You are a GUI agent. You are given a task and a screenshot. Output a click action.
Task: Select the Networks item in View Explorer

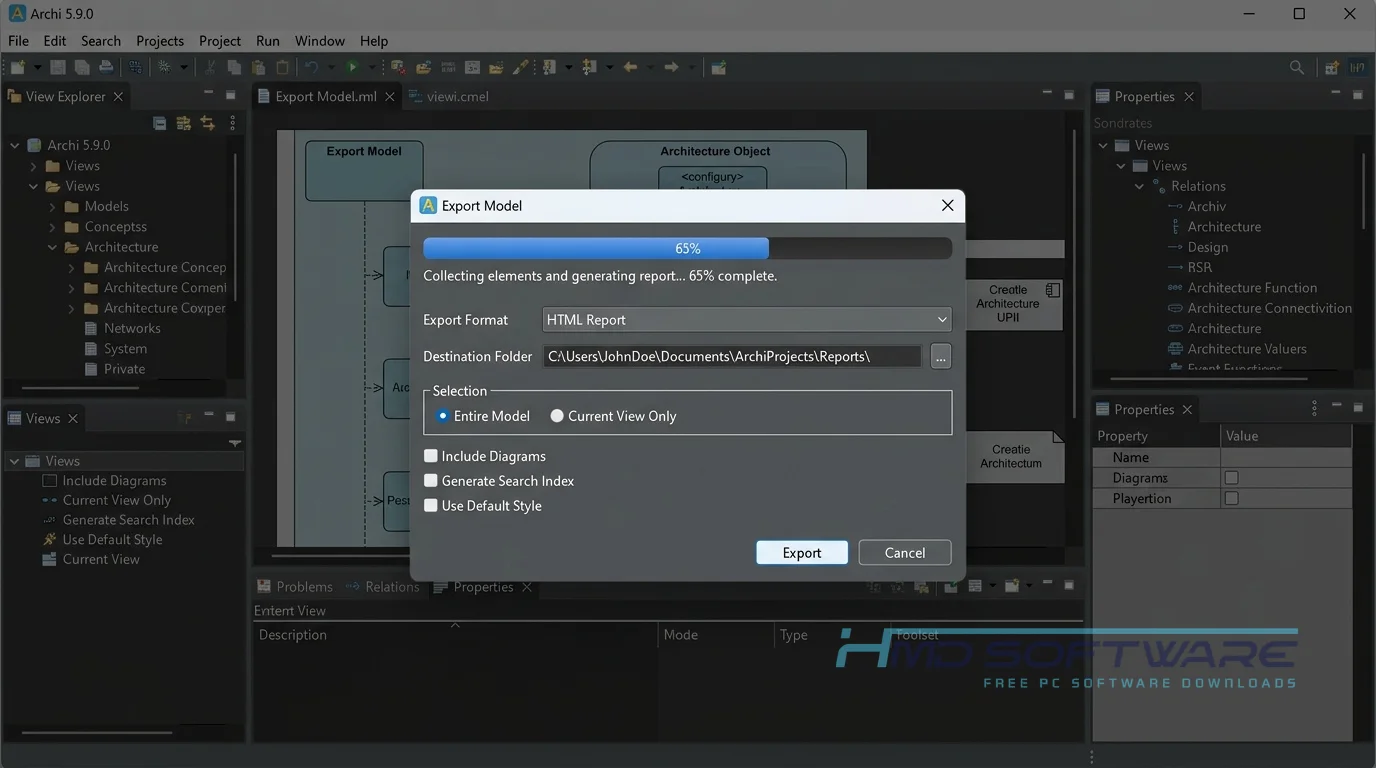(x=132, y=328)
